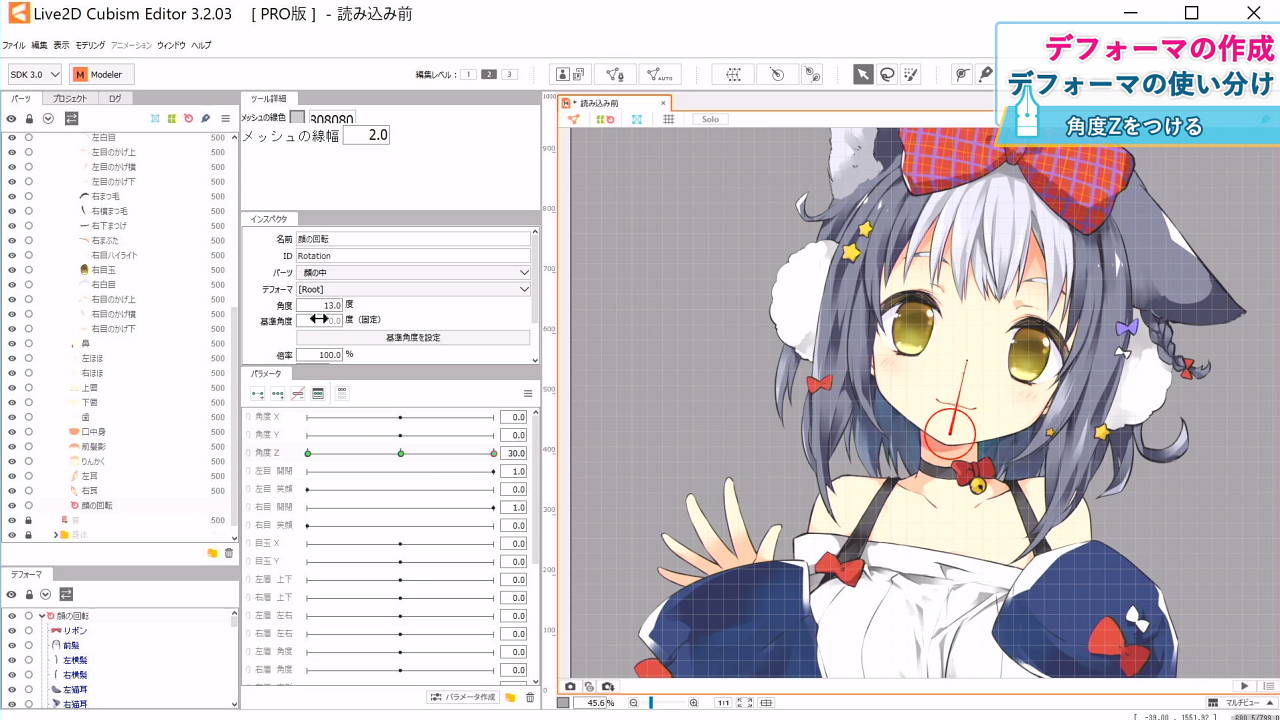The height and width of the screenshot is (720, 1280).
Task: Toggle visibility of 右目玉 part
Action: tap(12, 270)
